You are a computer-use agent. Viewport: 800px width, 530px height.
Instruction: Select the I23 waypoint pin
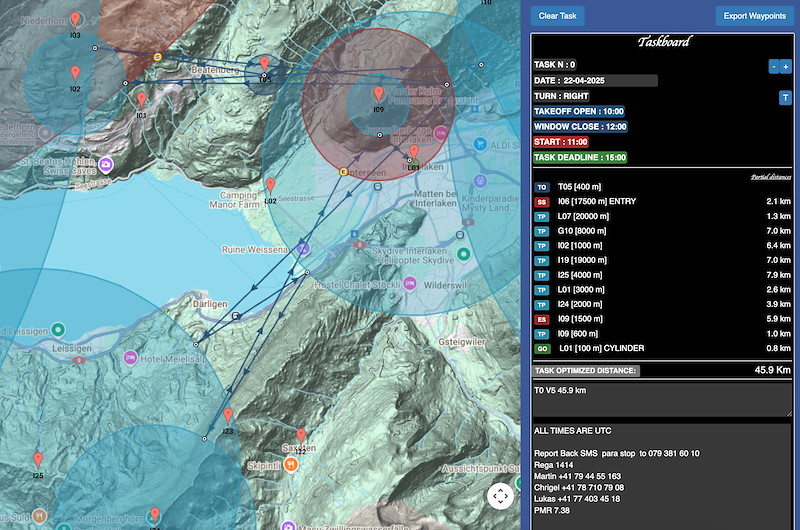coord(228,416)
